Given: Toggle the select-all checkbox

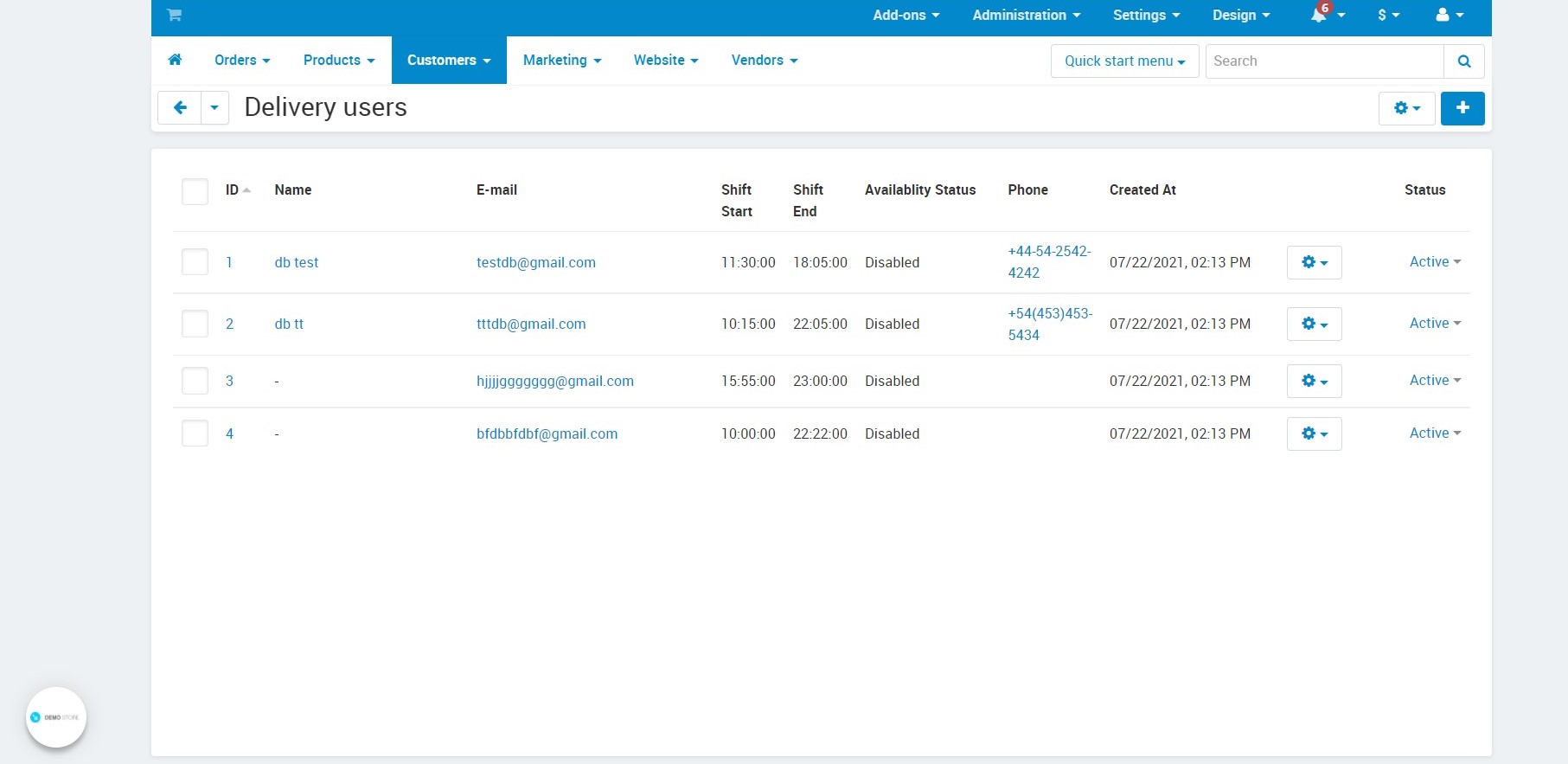Looking at the screenshot, I should pos(195,191).
